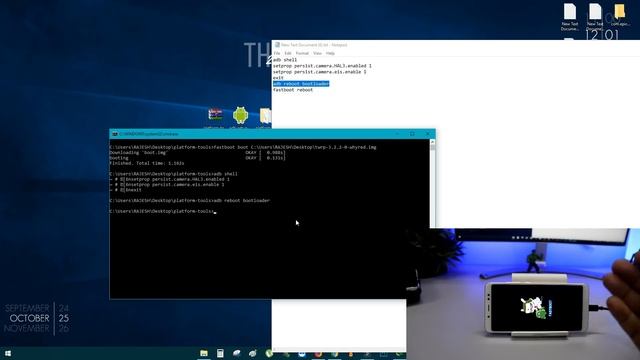640x360 pixels.
Task: Click 'Finished. Total time' line in Command Prompt
Action: (x=147, y=163)
